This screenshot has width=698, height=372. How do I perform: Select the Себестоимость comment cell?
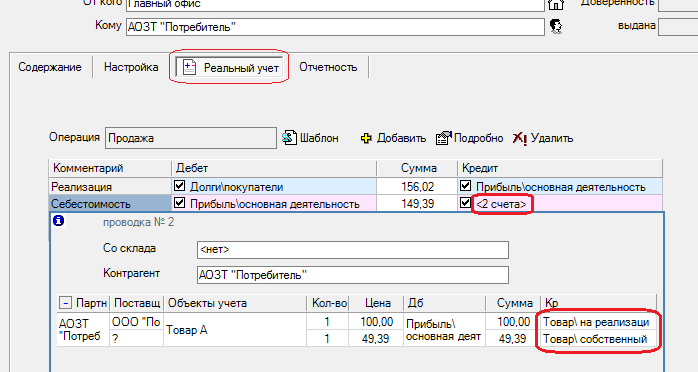click(110, 204)
